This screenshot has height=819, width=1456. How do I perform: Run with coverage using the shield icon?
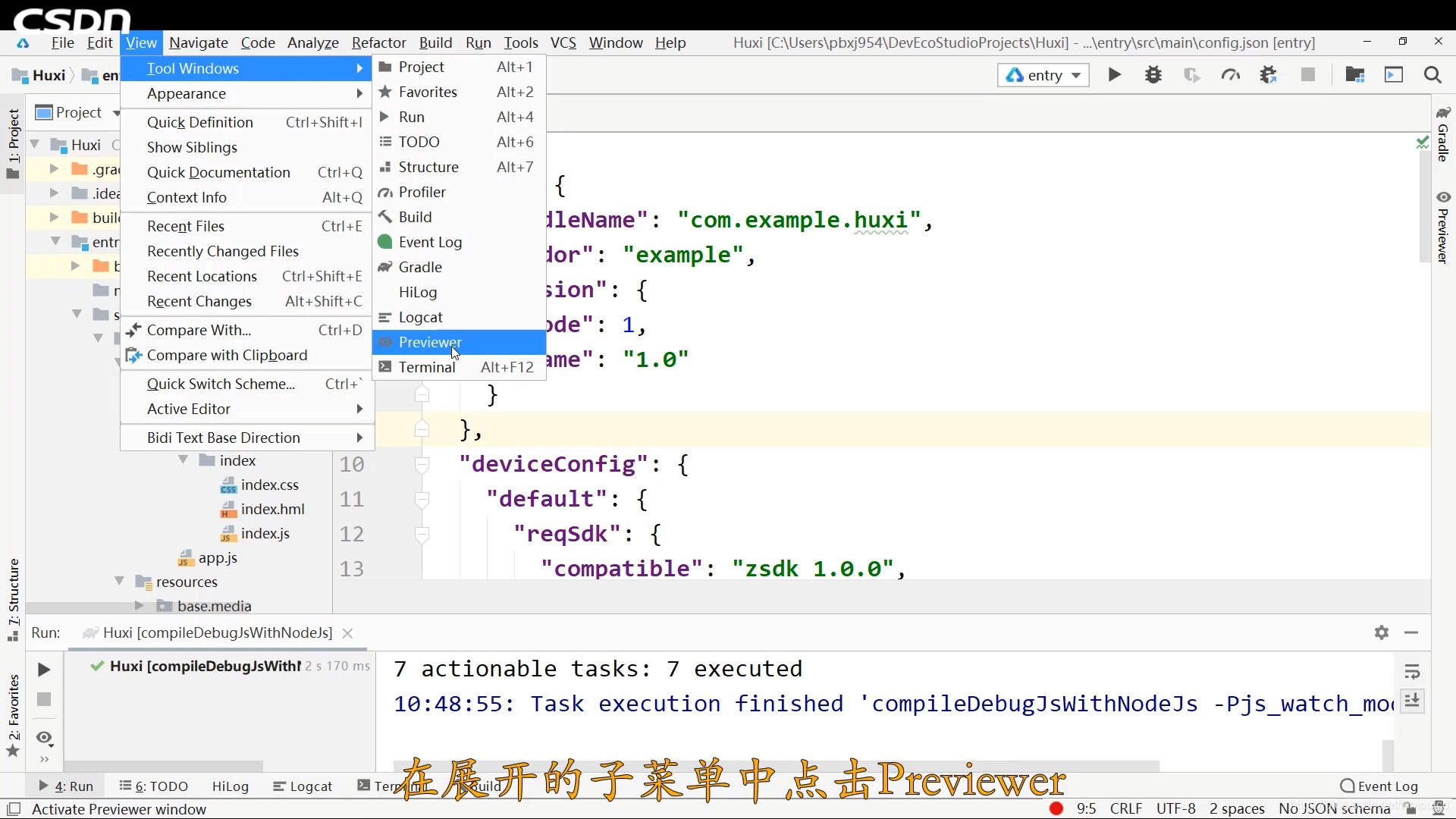click(x=1192, y=74)
